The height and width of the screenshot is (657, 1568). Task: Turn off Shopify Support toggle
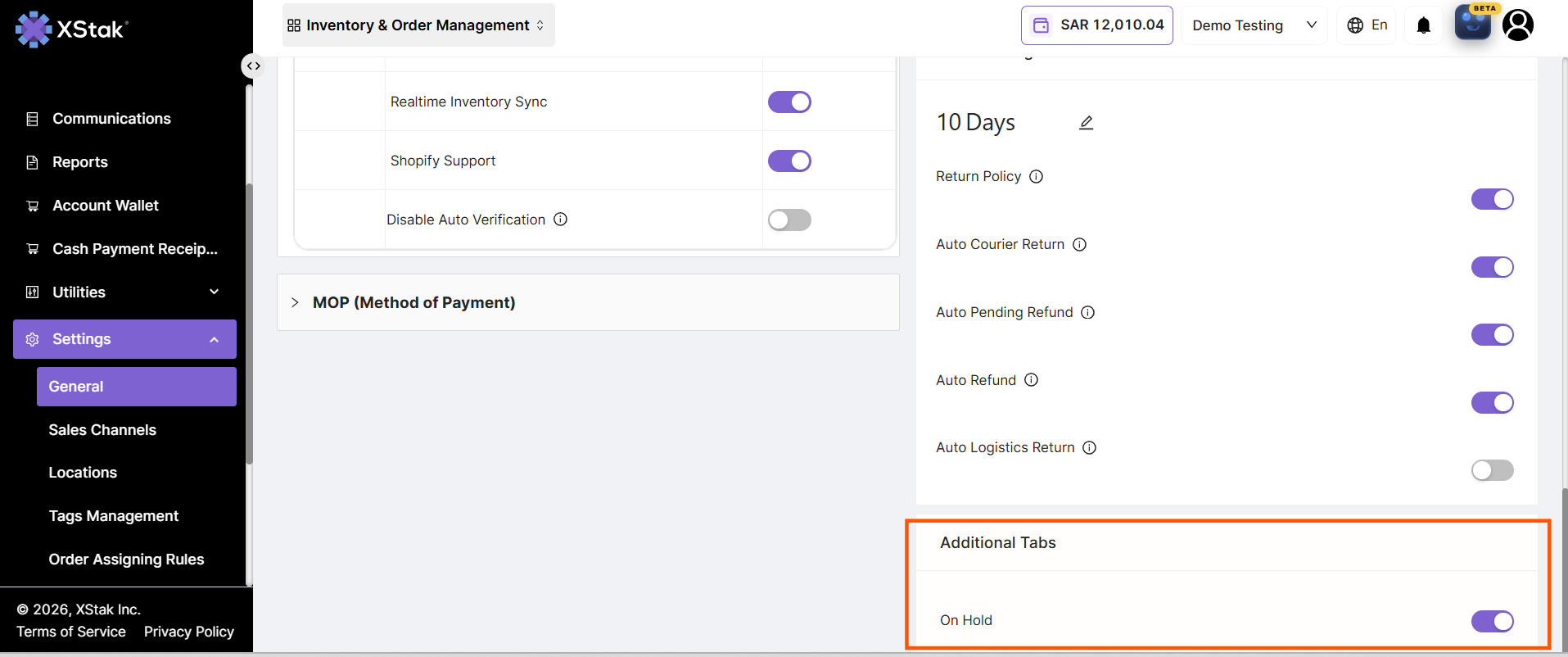coord(789,161)
